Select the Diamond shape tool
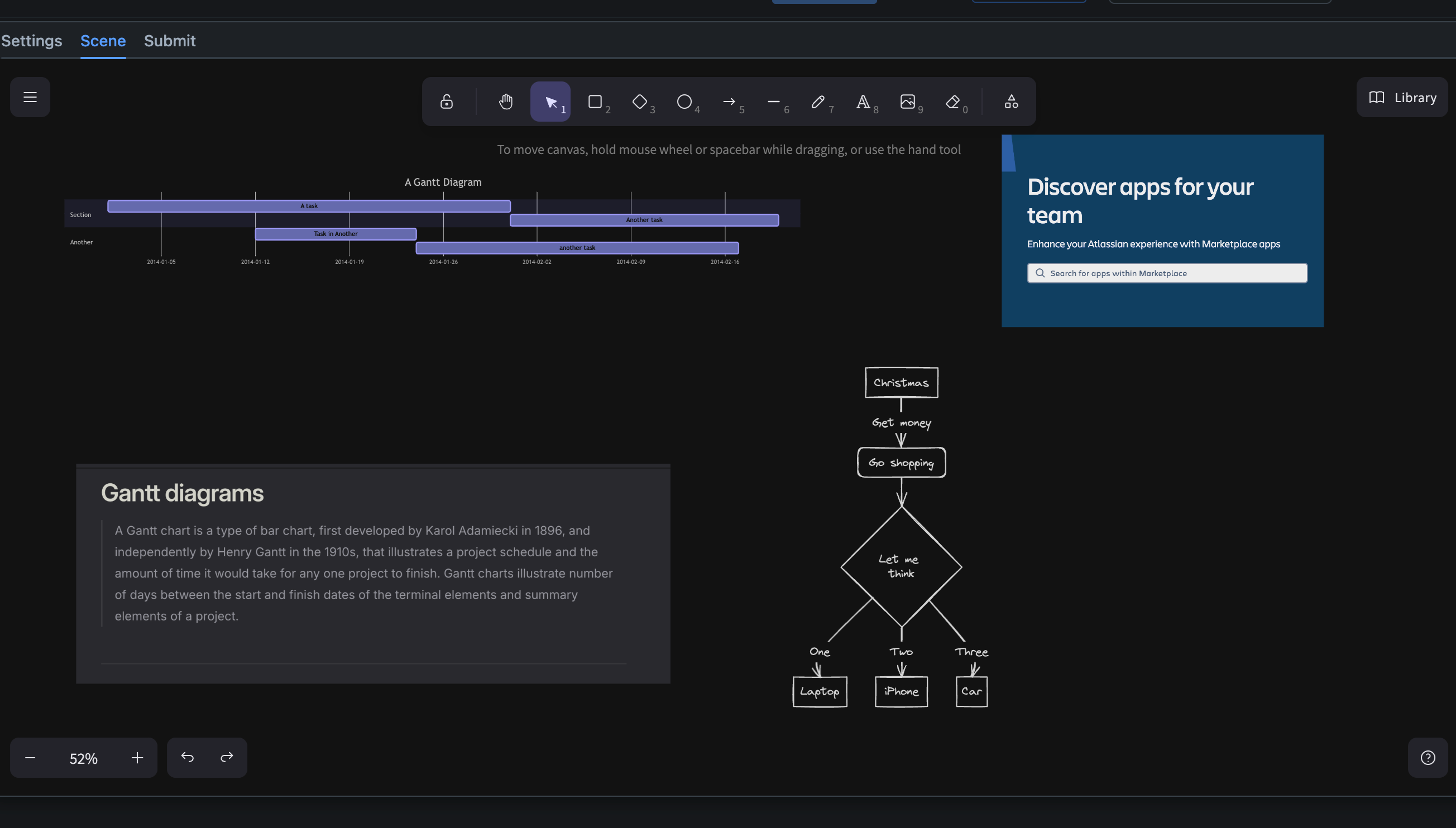This screenshot has width=1456, height=828. (640, 102)
